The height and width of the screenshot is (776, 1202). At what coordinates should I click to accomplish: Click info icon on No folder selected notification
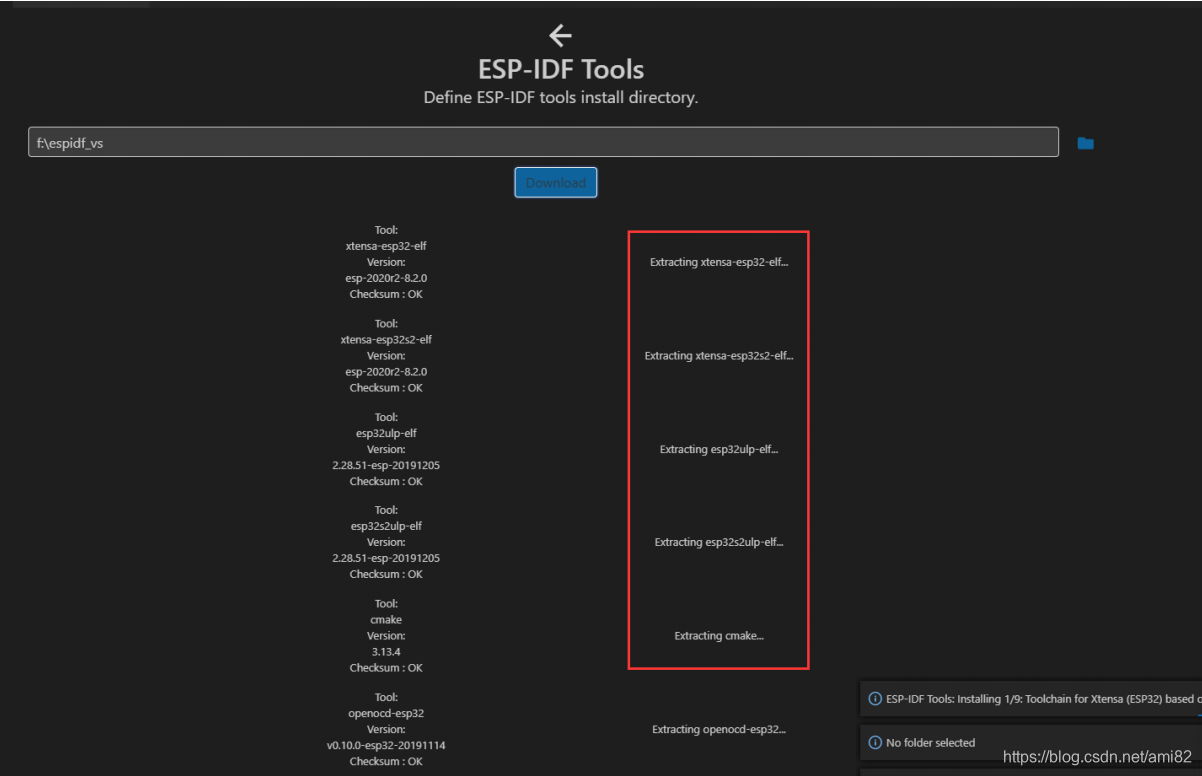(x=875, y=742)
